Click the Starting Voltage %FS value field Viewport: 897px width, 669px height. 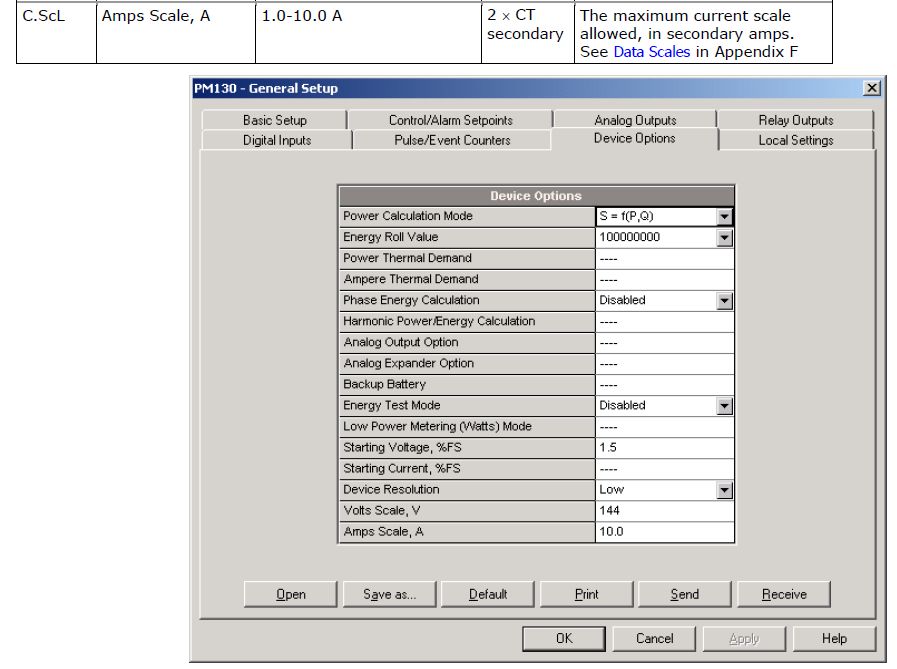664,448
